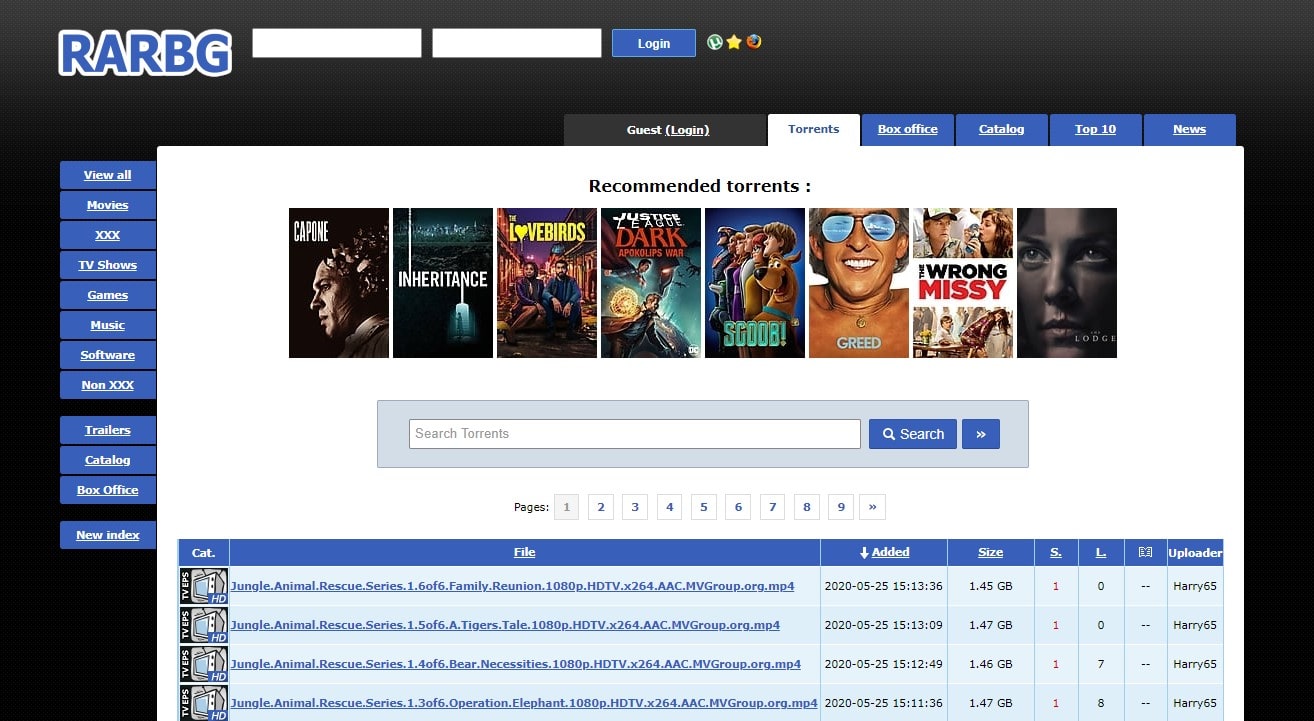The image size is (1314, 721).
Task: Go to page 6
Action: click(738, 507)
